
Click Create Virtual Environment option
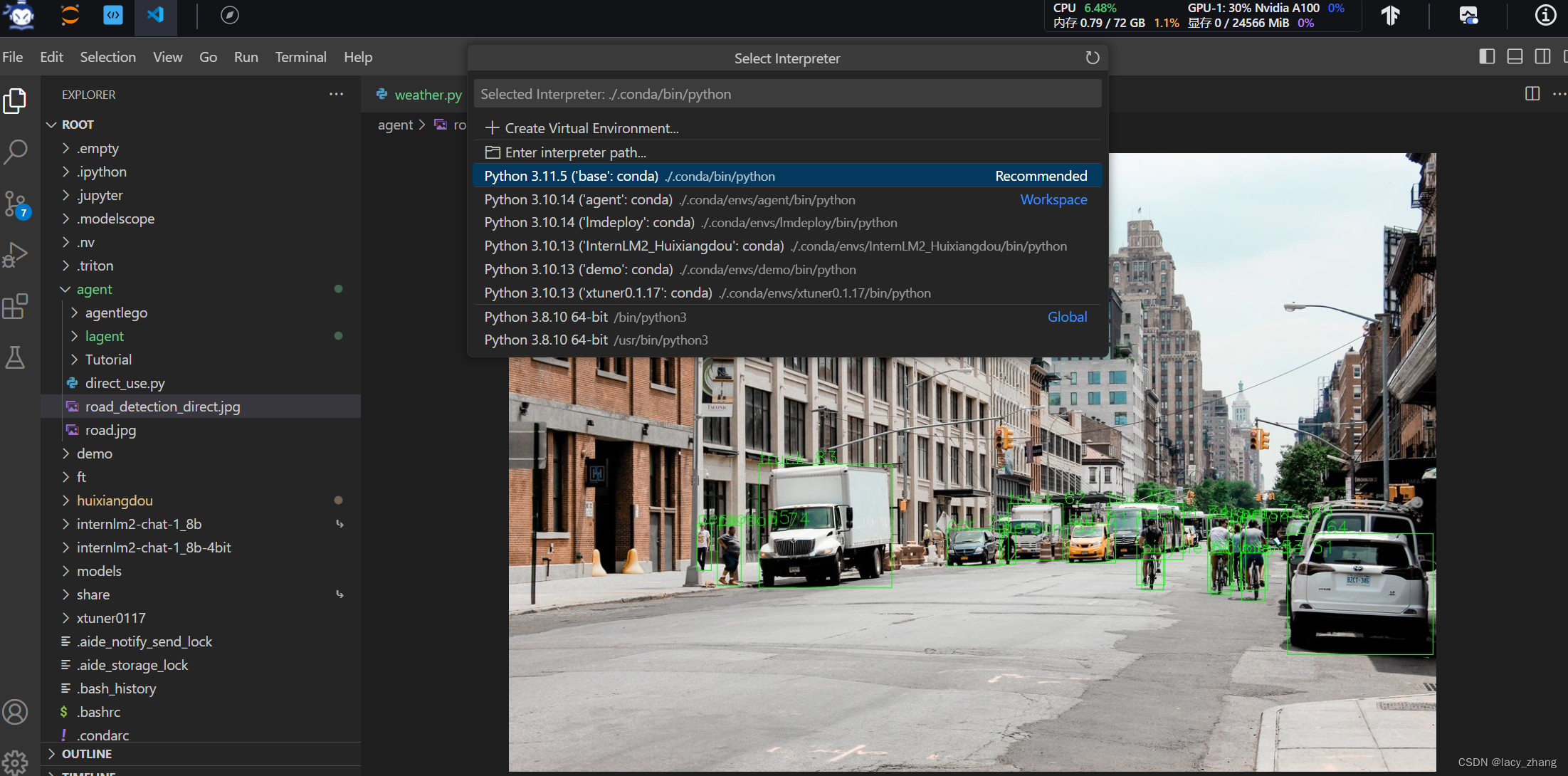click(591, 128)
